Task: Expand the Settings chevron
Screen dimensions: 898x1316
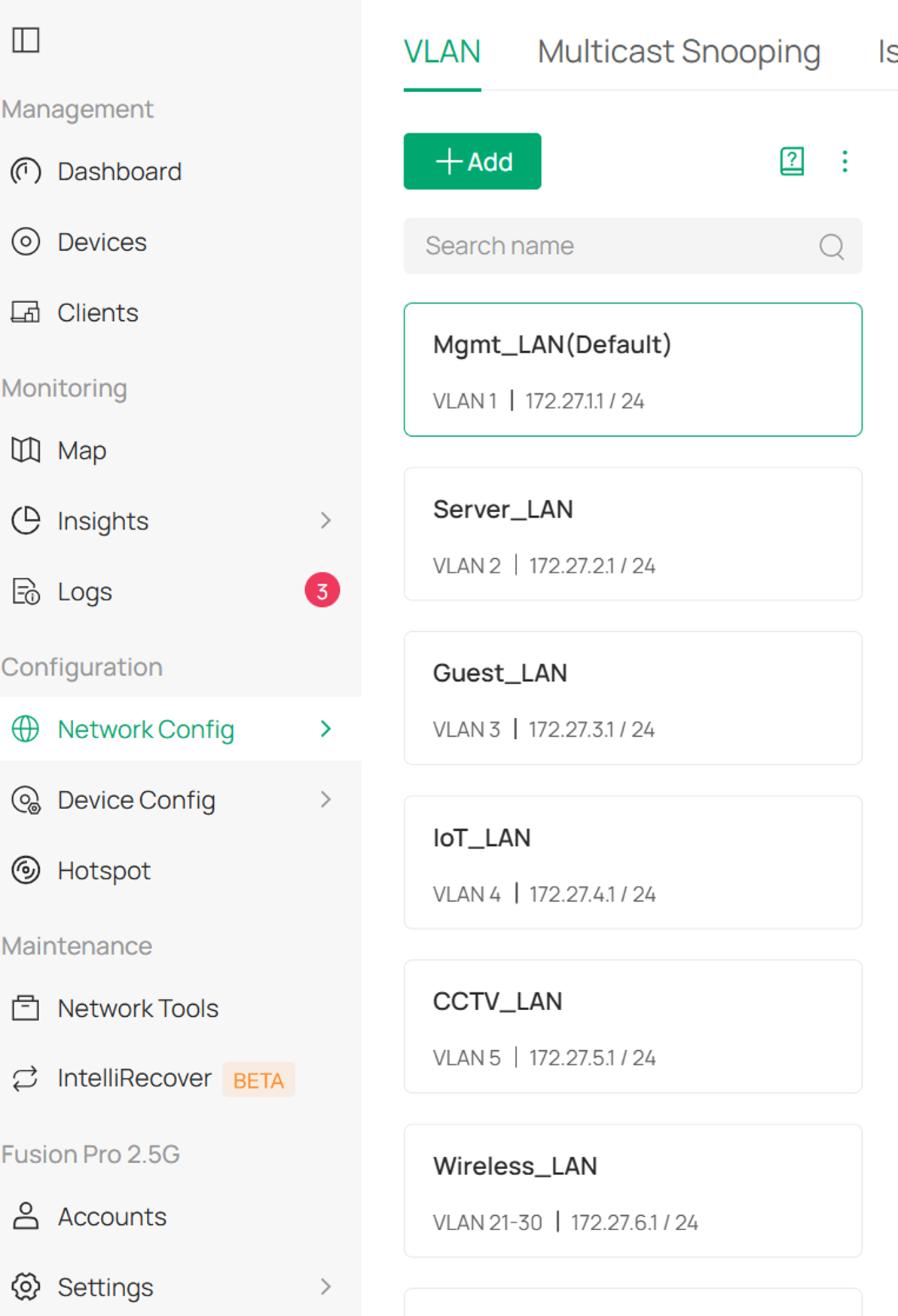Action: (325, 1287)
